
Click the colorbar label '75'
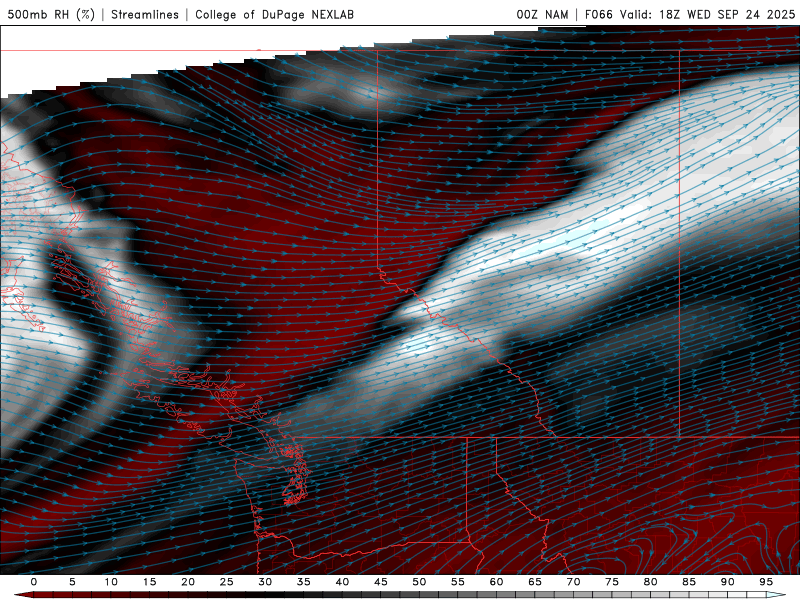click(x=612, y=582)
